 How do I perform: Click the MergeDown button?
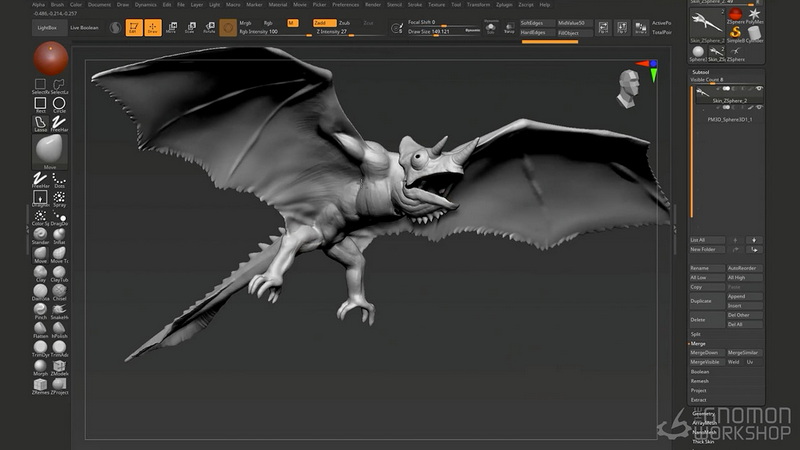(x=707, y=353)
